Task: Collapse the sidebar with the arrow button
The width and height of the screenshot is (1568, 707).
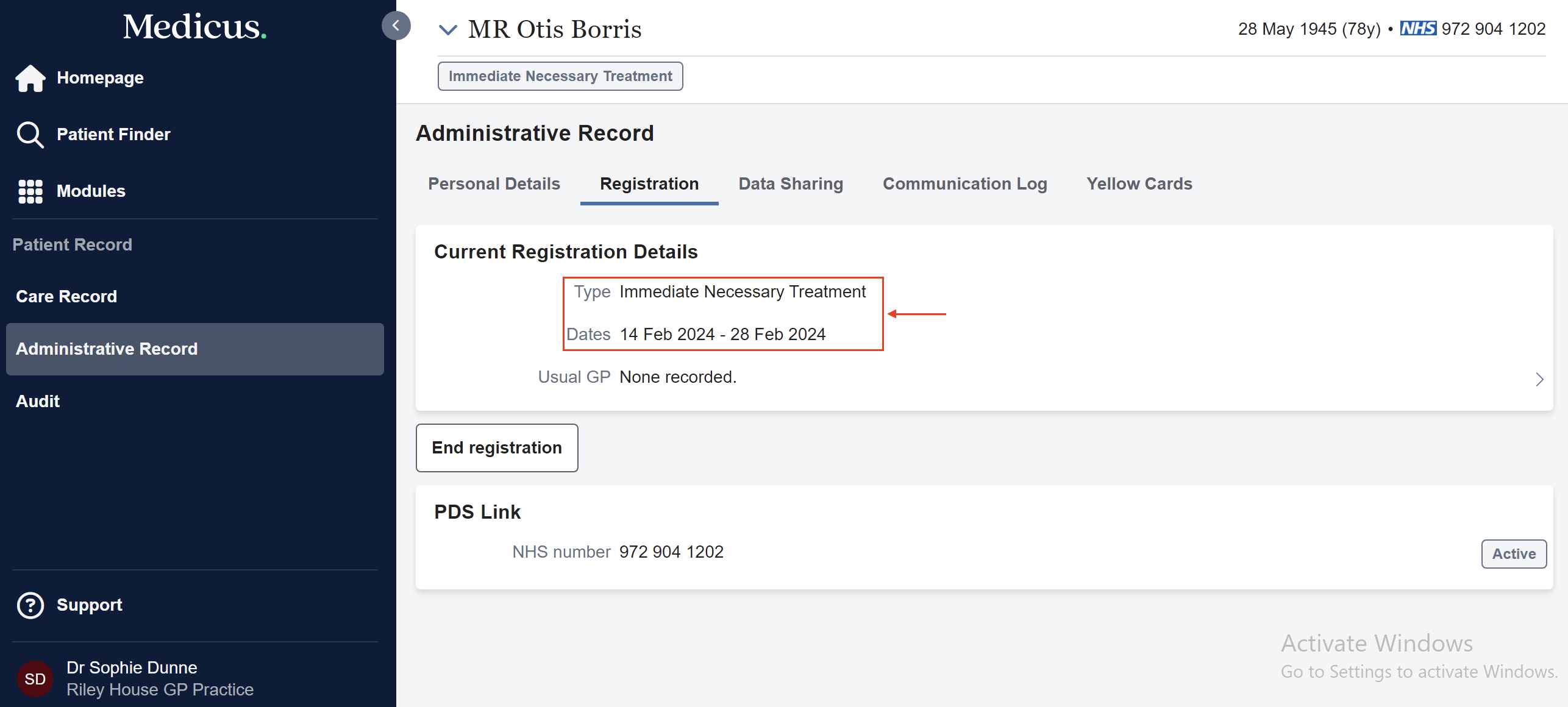Action: click(396, 26)
